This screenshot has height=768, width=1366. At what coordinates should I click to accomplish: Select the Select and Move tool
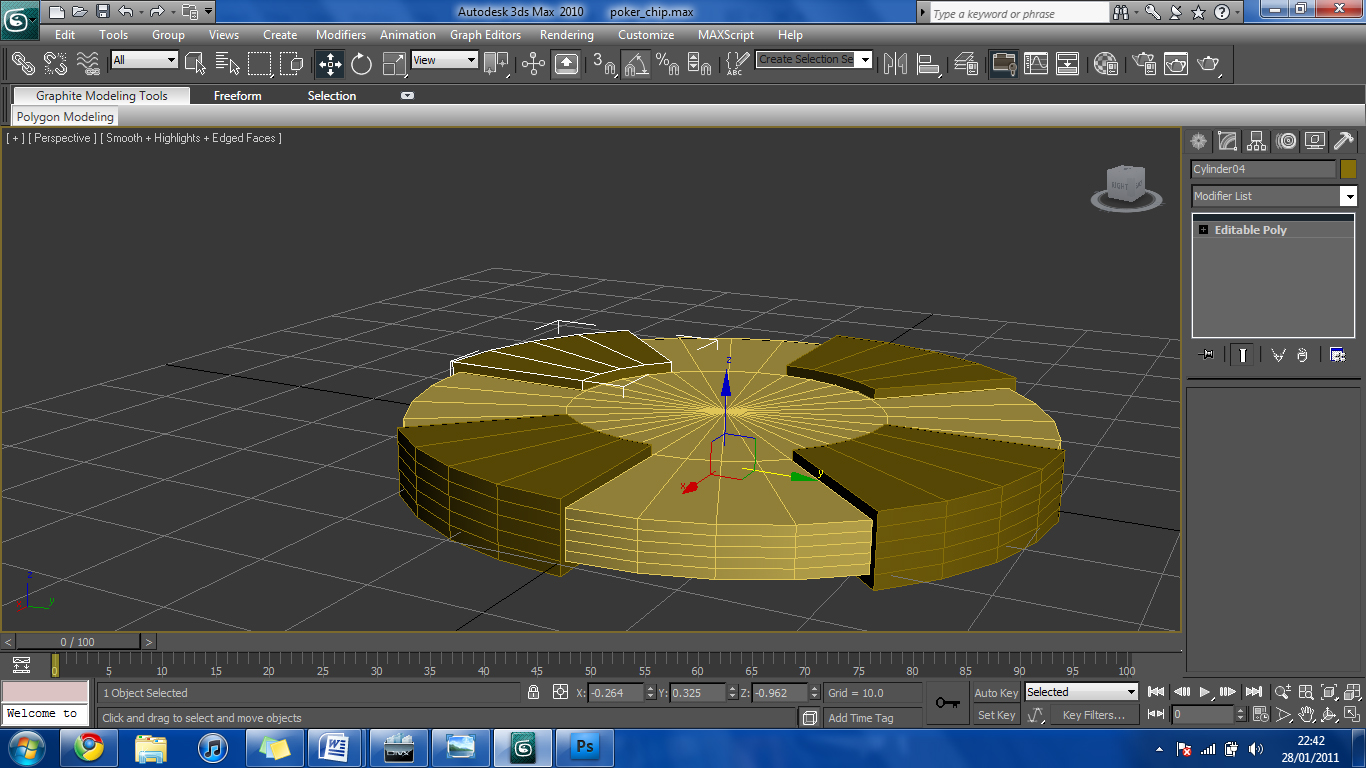coord(329,63)
